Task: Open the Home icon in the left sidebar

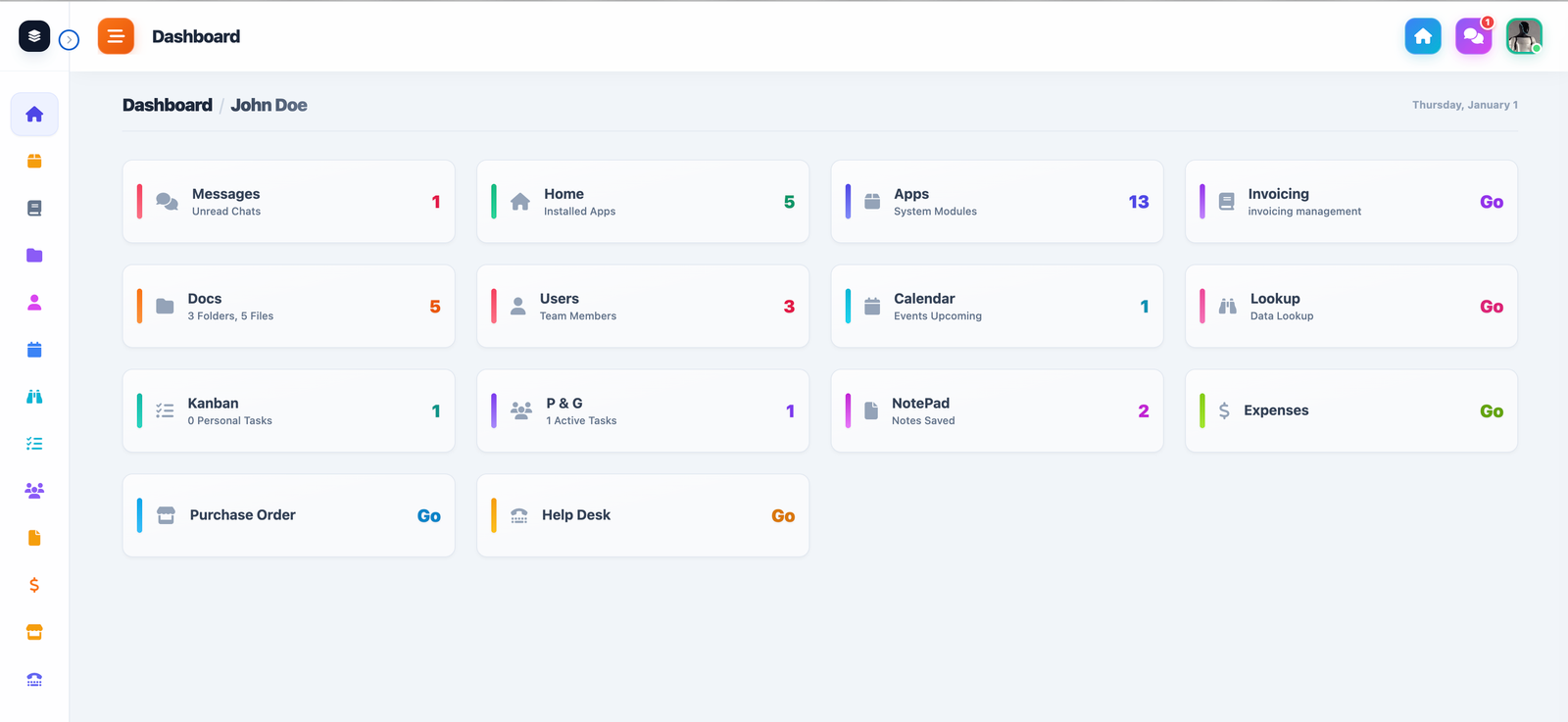Action: 34,115
